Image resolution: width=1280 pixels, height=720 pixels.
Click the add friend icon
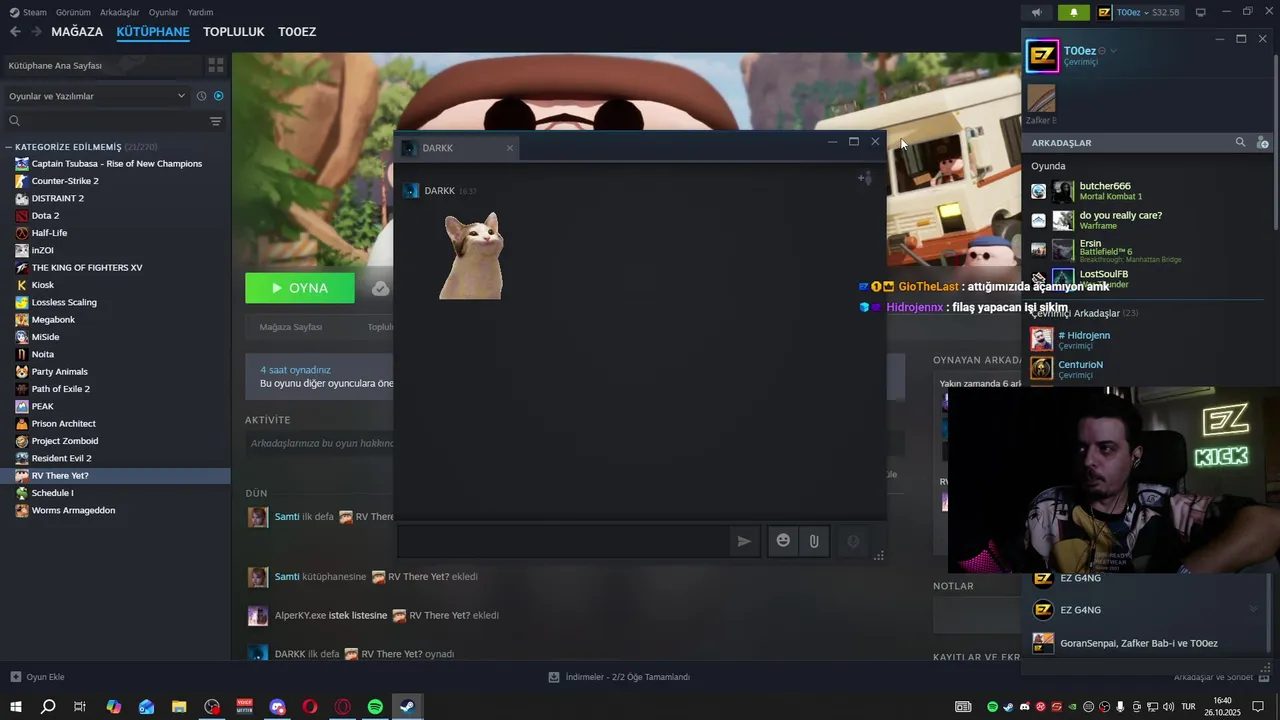(1262, 142)
